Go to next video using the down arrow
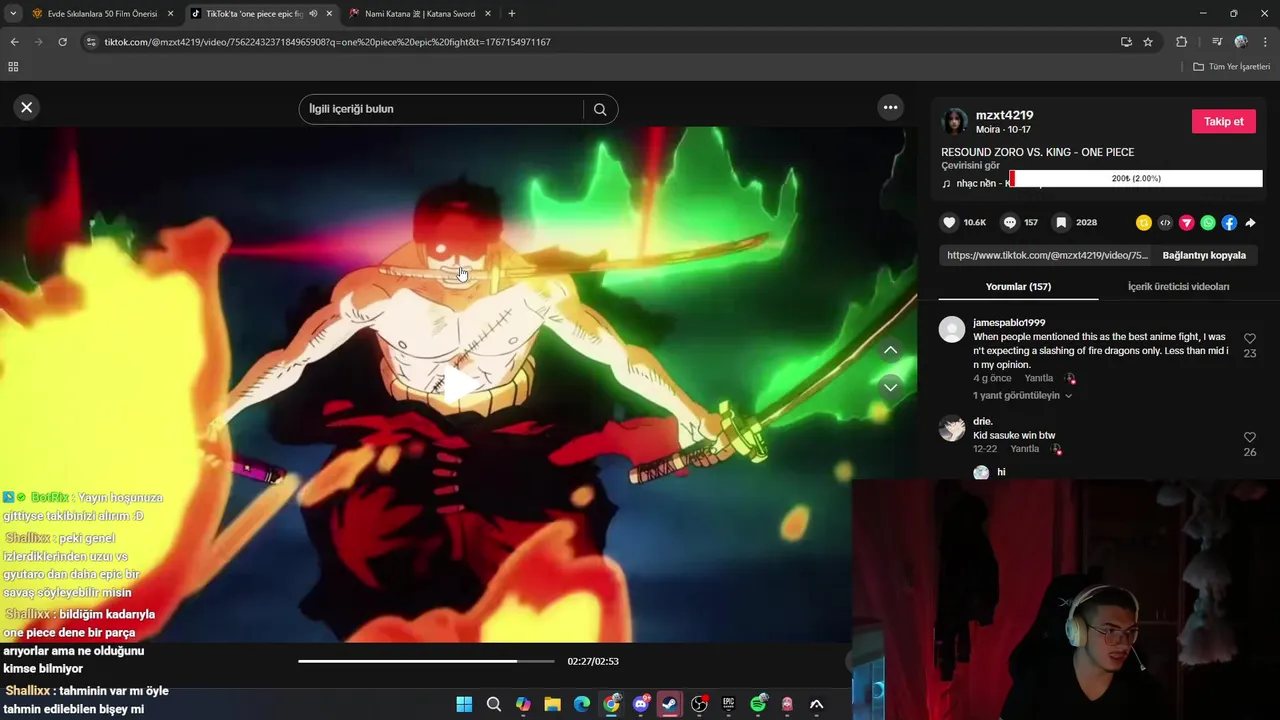This screenshot has width=1280, height=720. point(890,387)
